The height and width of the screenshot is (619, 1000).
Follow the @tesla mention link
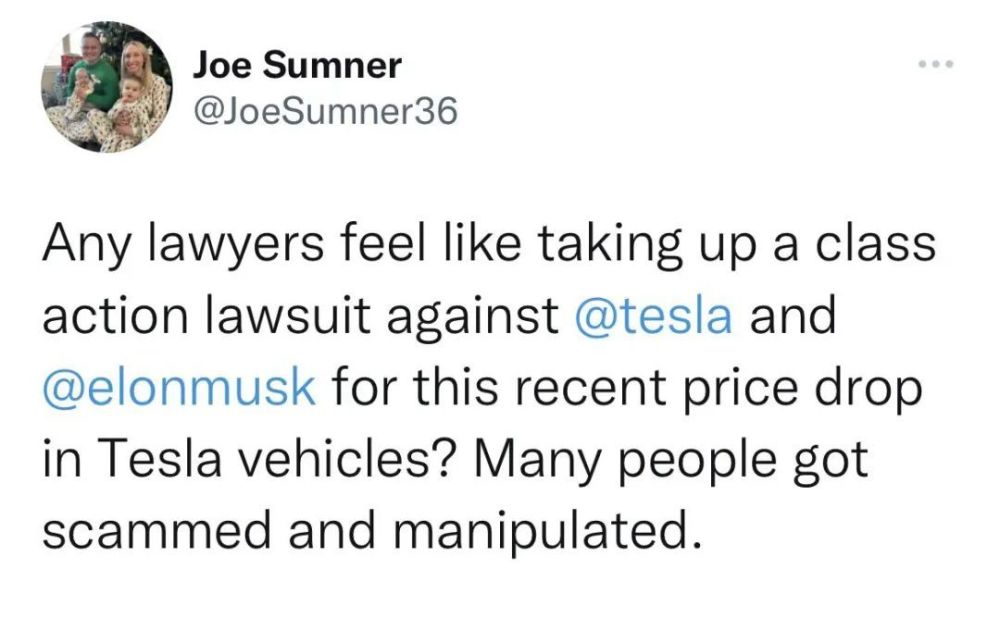coord(654,316)
